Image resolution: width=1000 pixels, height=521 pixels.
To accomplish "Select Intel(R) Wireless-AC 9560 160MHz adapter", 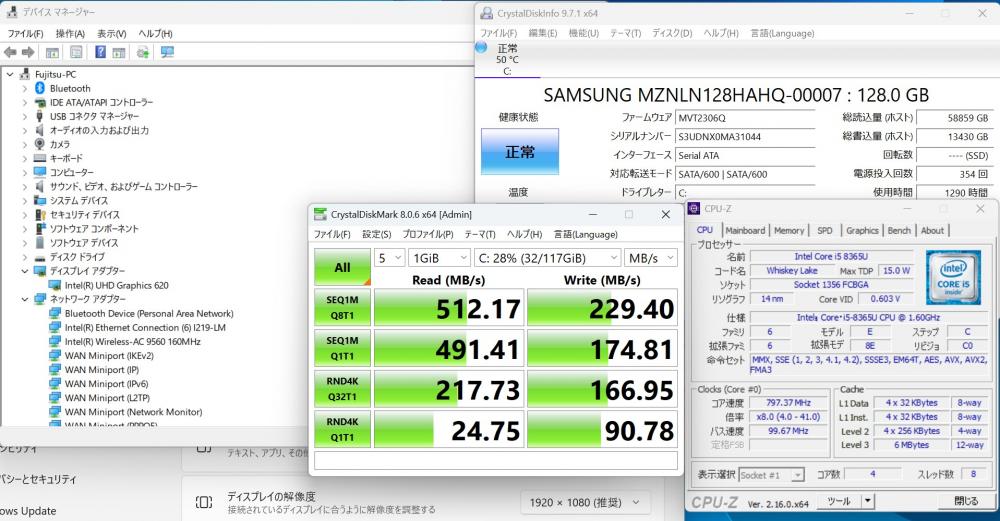I will pyautogui.click(x=133, y=341).
